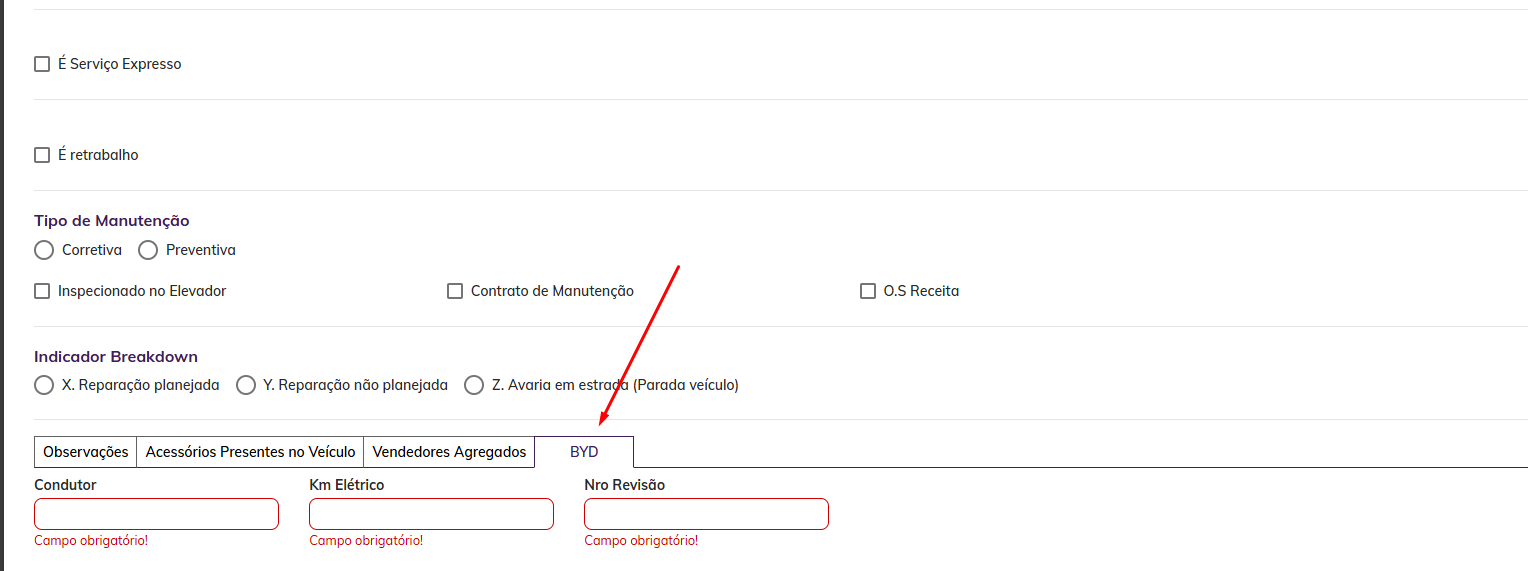Open the Observações tab
Viewport: 1528px width, 571px height.
(86, 452)
